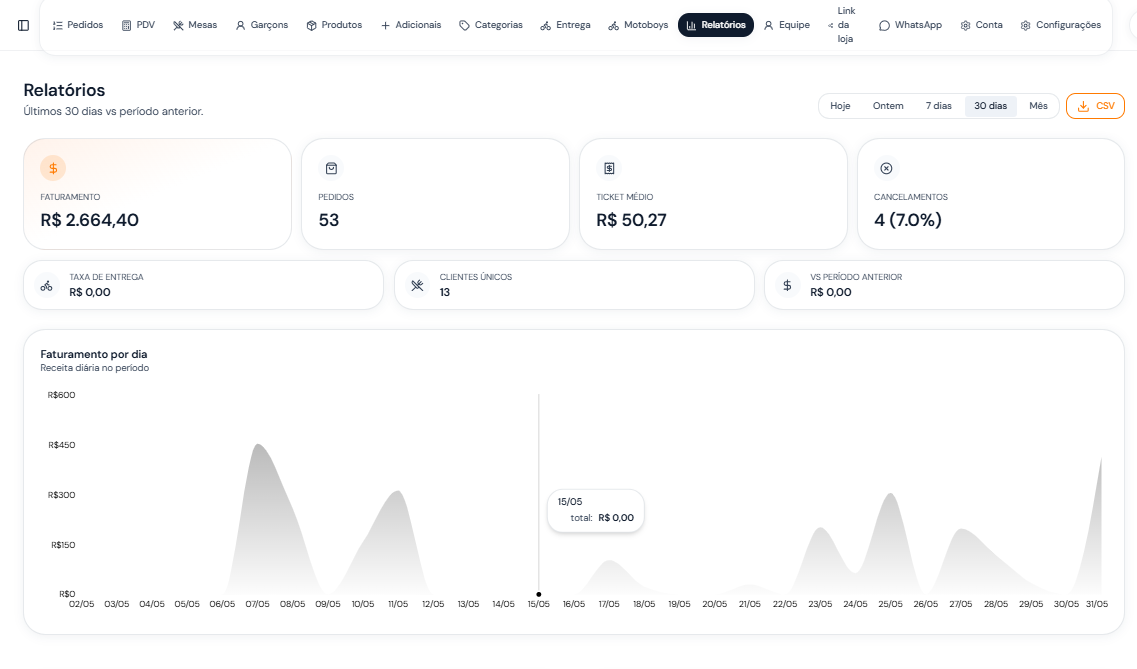
Task: Click the Pedidos shopping bag icon
Action: pos(331,168)
